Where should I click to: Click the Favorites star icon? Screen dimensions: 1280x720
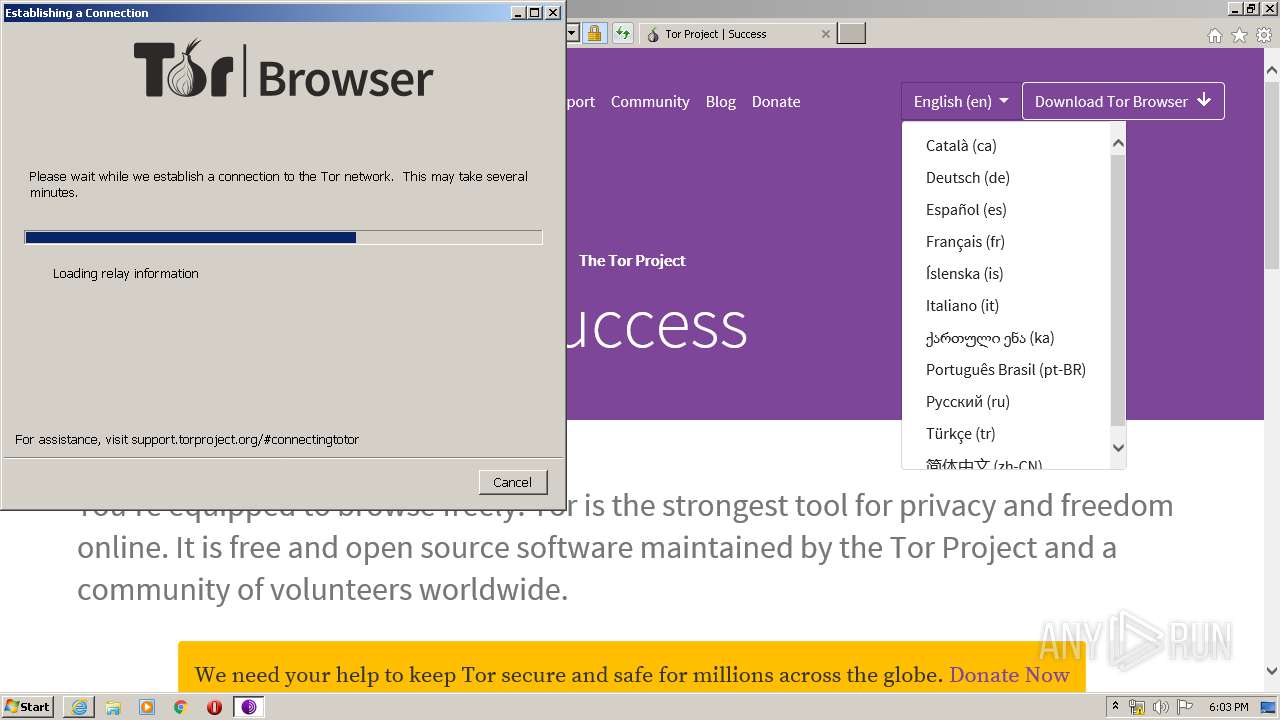(1239, 35)
